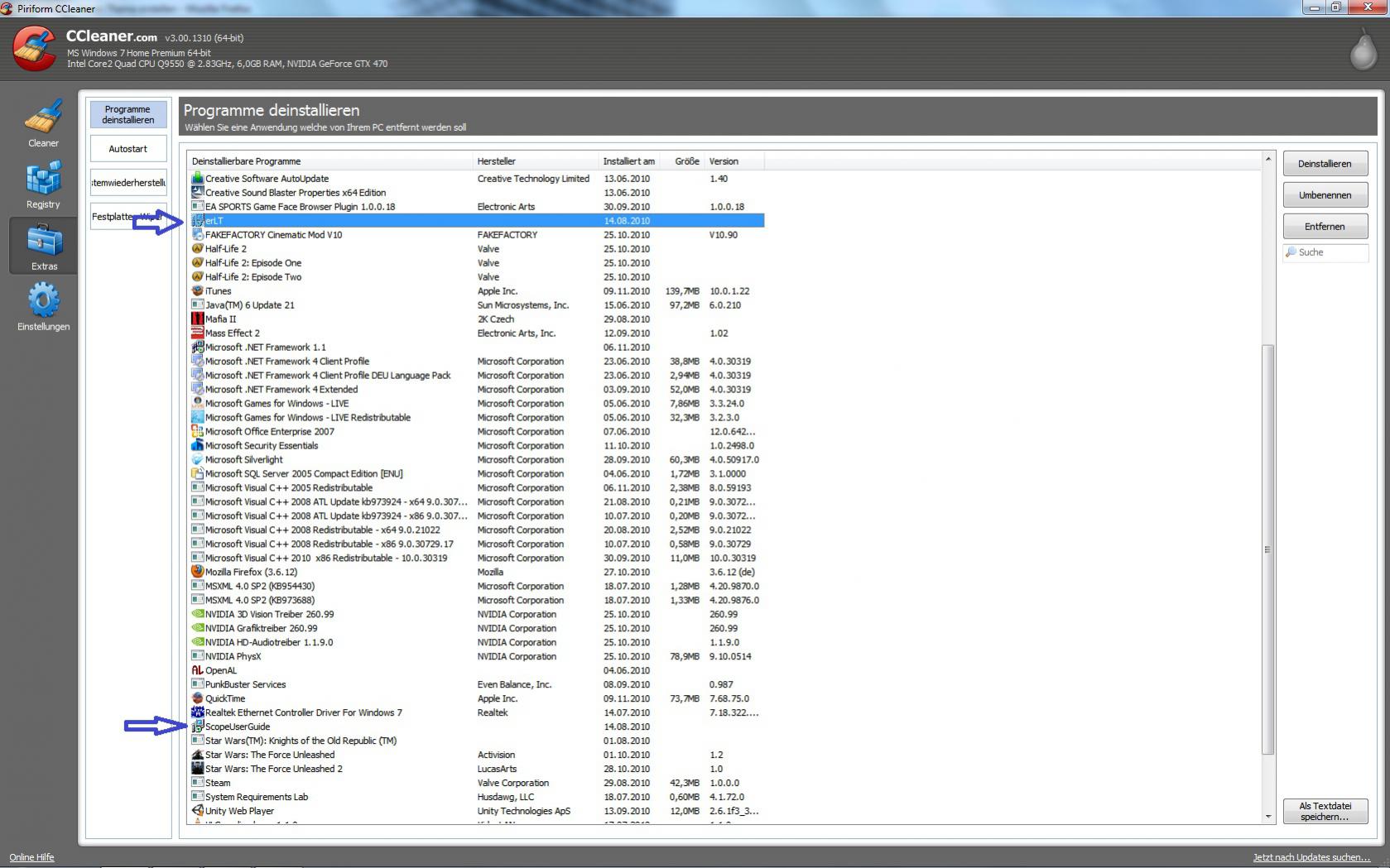Click the program list scrollbar down arrow

pyautogui.click(x=1267, y=817)
